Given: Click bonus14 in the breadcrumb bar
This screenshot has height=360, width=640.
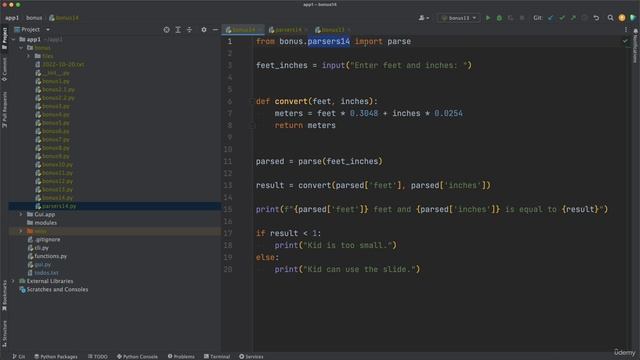Looking at the screenshot, I should point(64,18).
